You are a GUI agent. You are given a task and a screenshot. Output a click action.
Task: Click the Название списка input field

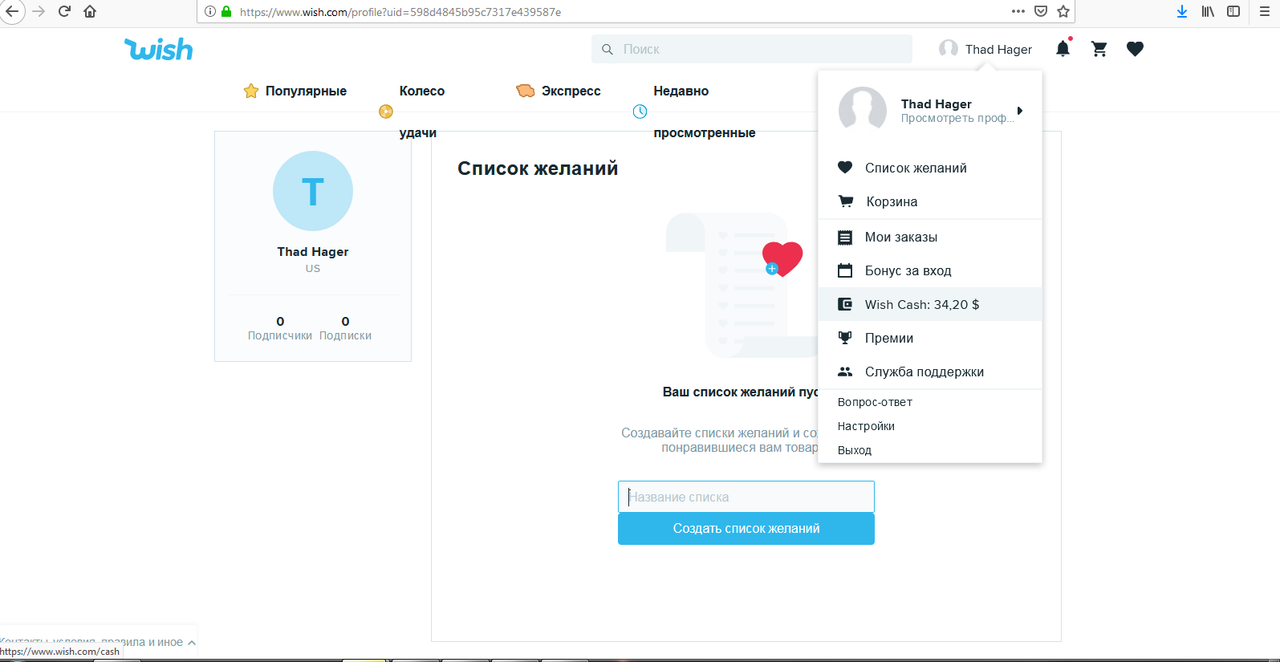(x=746, y=497)
